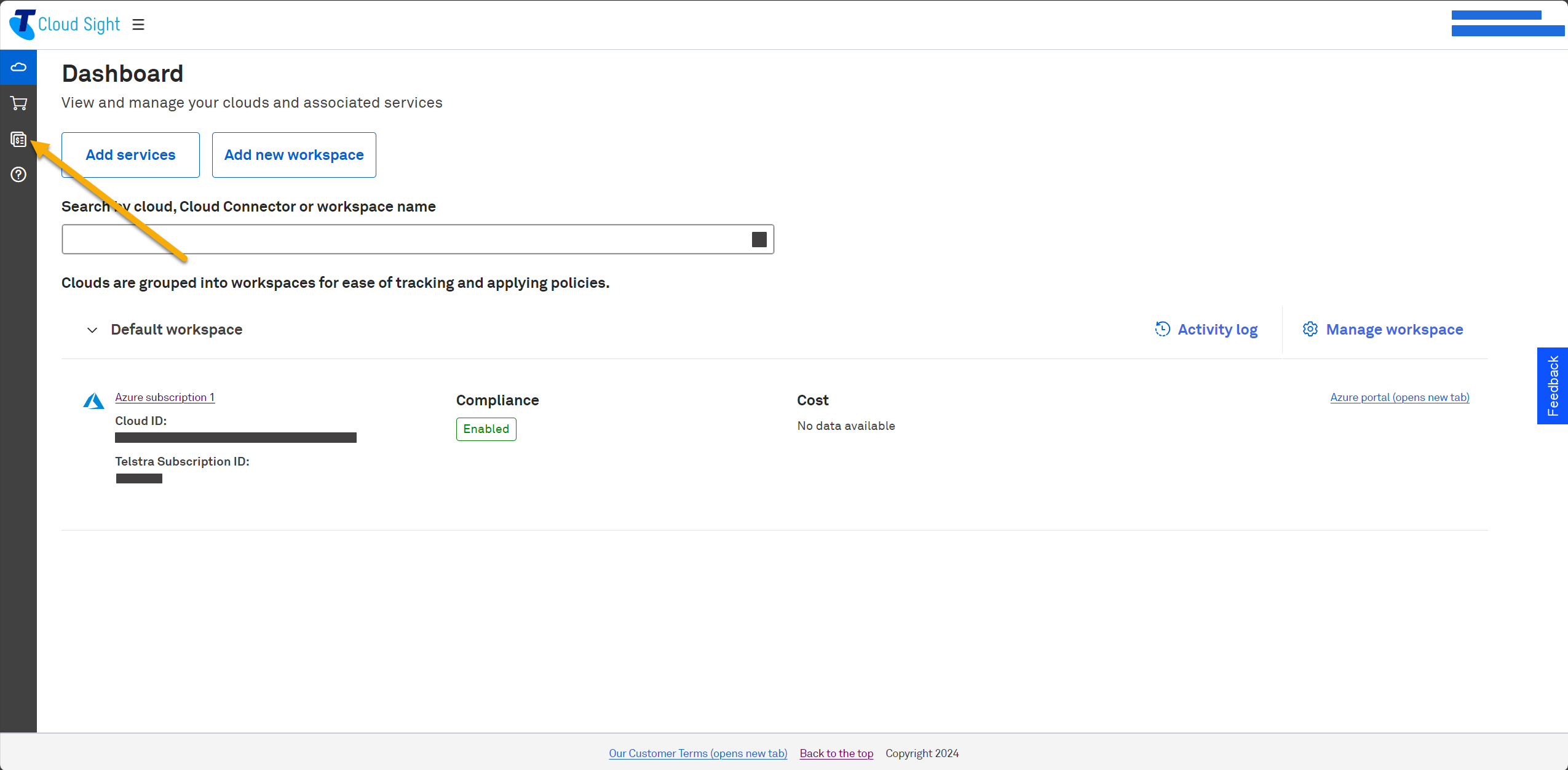Click the Azure logo icon
The width and height of the screenshot is (1568, 770).
click(x=93, y=401)
